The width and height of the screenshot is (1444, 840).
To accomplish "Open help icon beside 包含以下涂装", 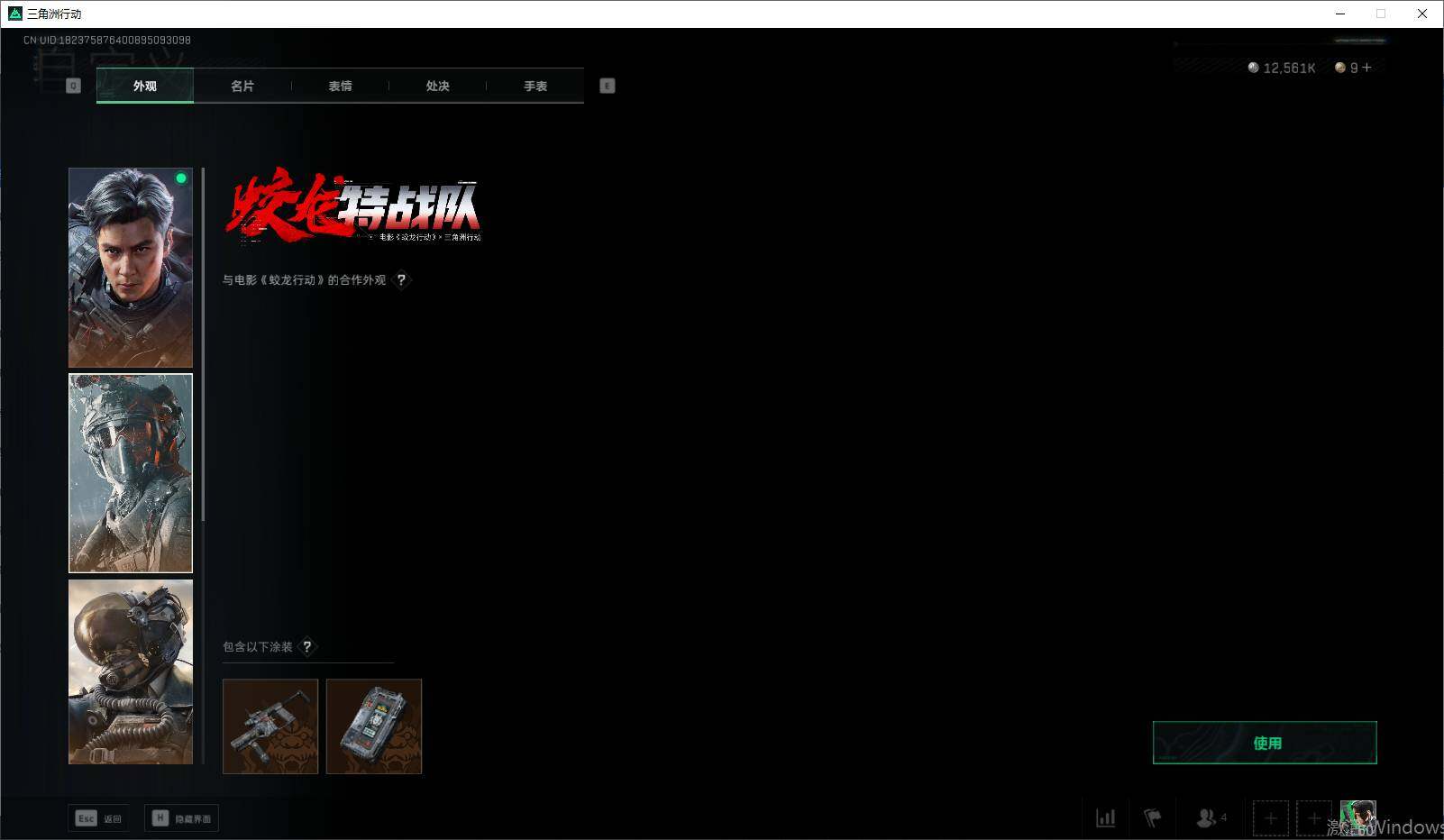I will click(x=306, y=646).
